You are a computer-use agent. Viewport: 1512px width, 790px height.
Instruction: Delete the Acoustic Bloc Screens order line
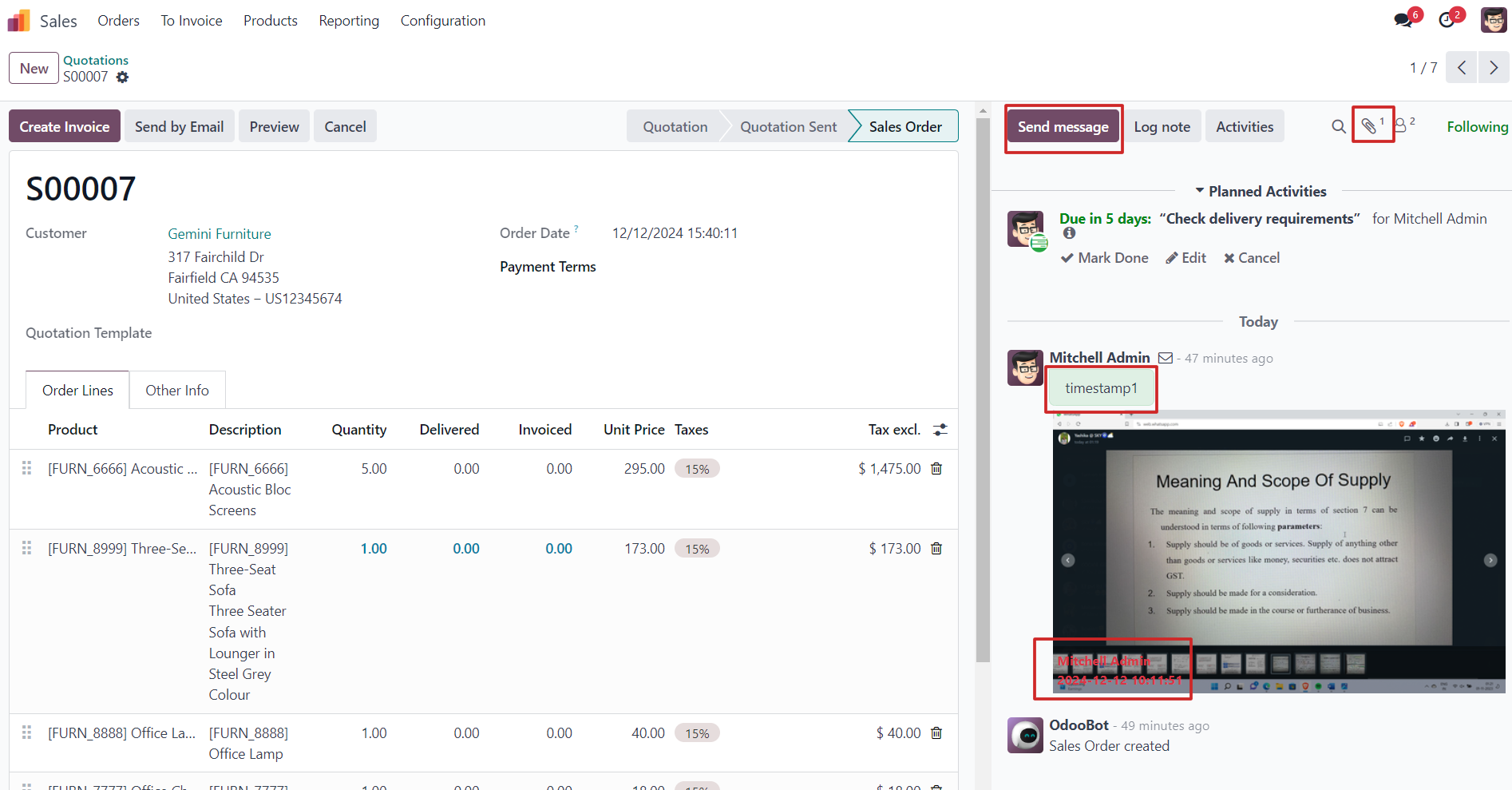[936, 469]
